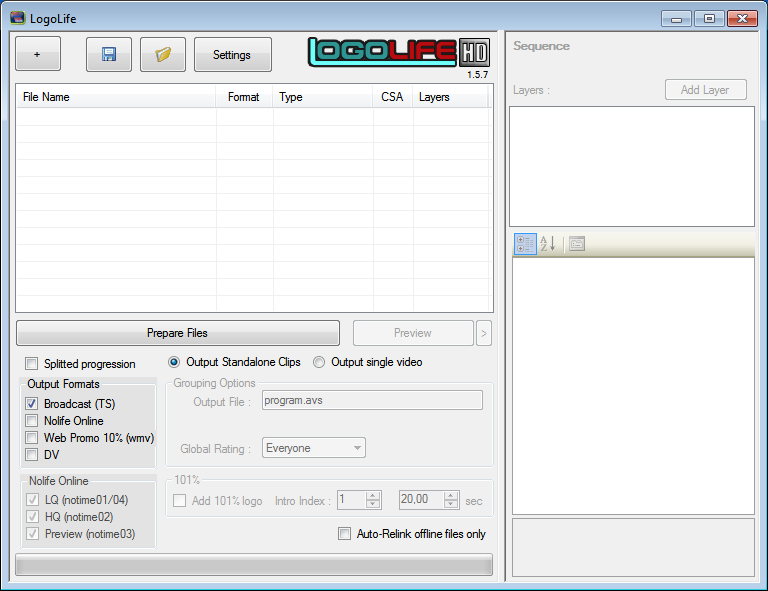Enable the Splitted progression checkbox
The height and width of the screenshot is (591, 768).
[x=32, y=364]
